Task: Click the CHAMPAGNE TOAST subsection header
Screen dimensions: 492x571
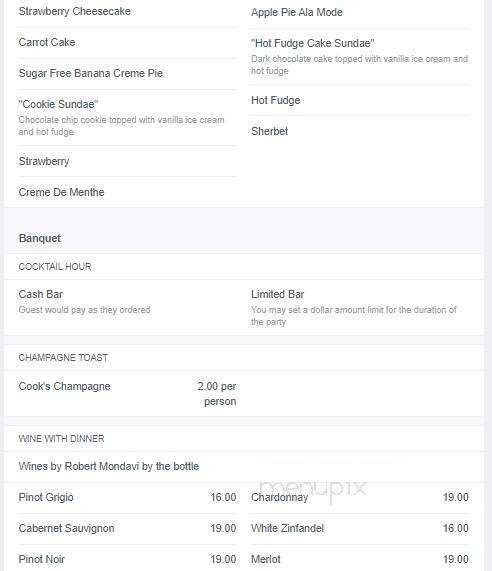Action: [63, 358]
